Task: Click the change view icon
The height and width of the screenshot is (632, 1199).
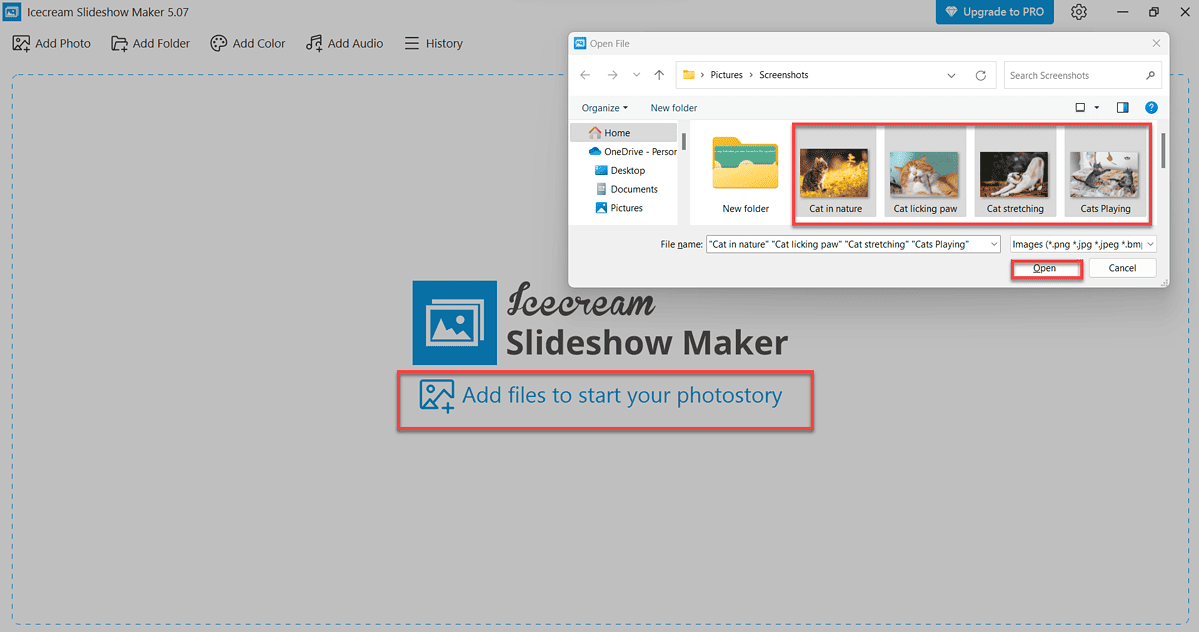Action: click(x=1080, y=108)
